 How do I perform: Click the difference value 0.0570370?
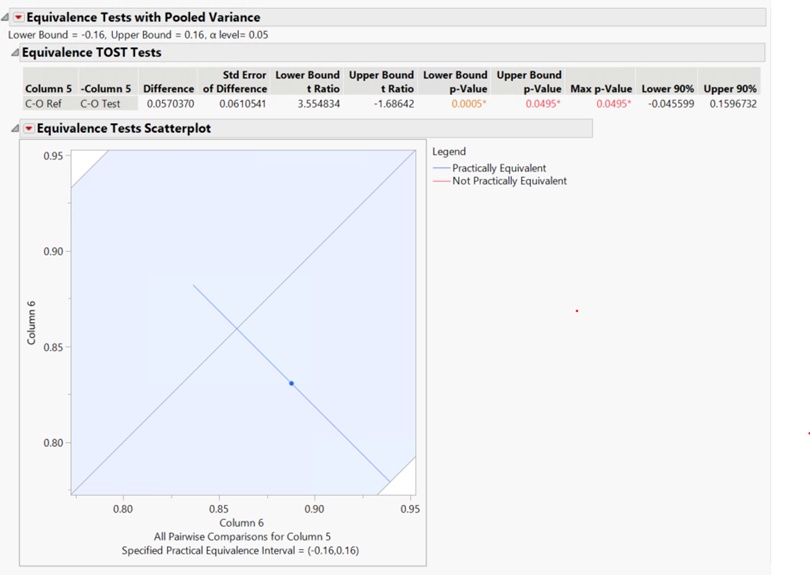point(170,104)
